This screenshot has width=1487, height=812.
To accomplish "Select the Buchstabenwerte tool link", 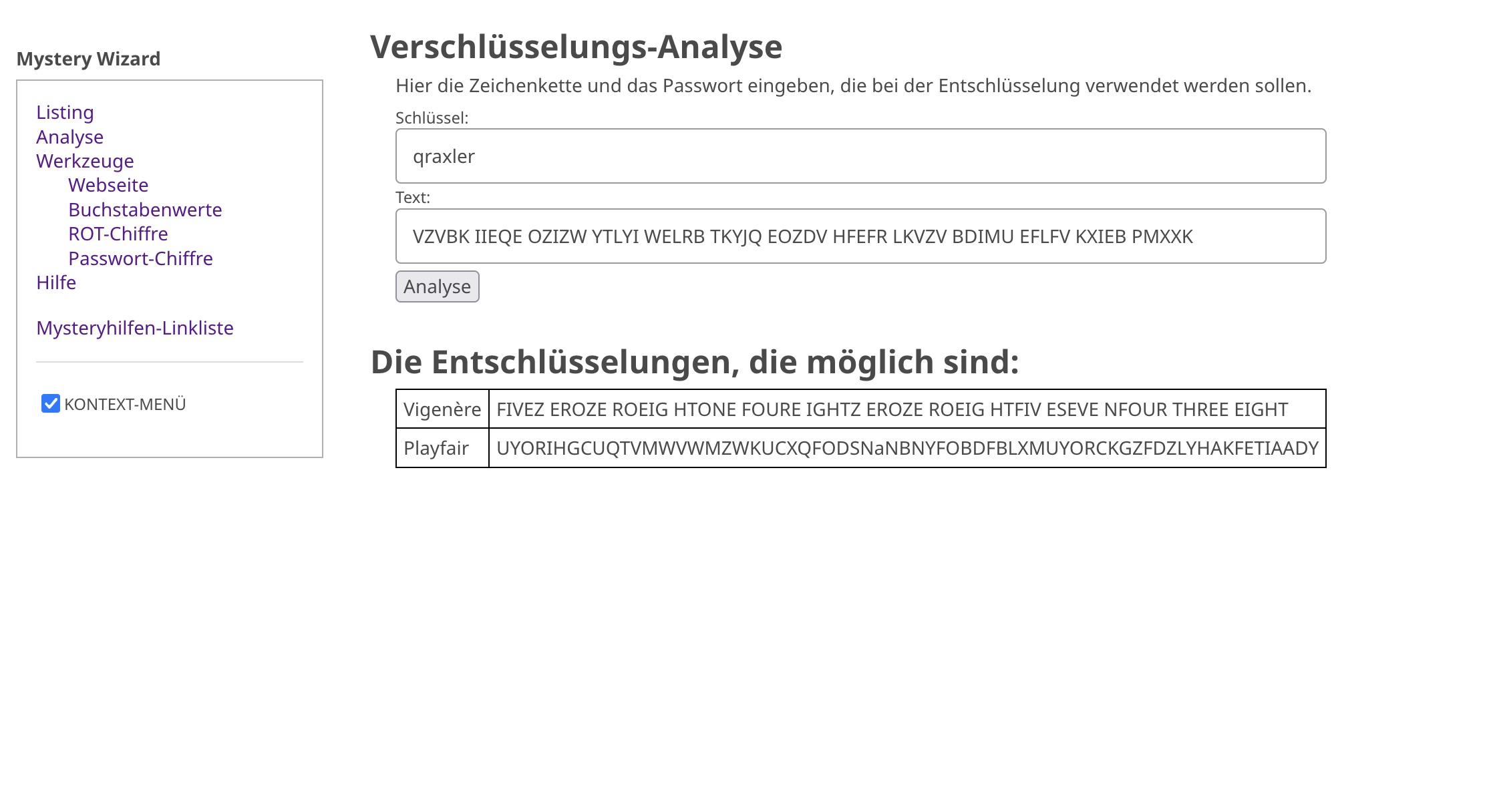I will 145,210.
